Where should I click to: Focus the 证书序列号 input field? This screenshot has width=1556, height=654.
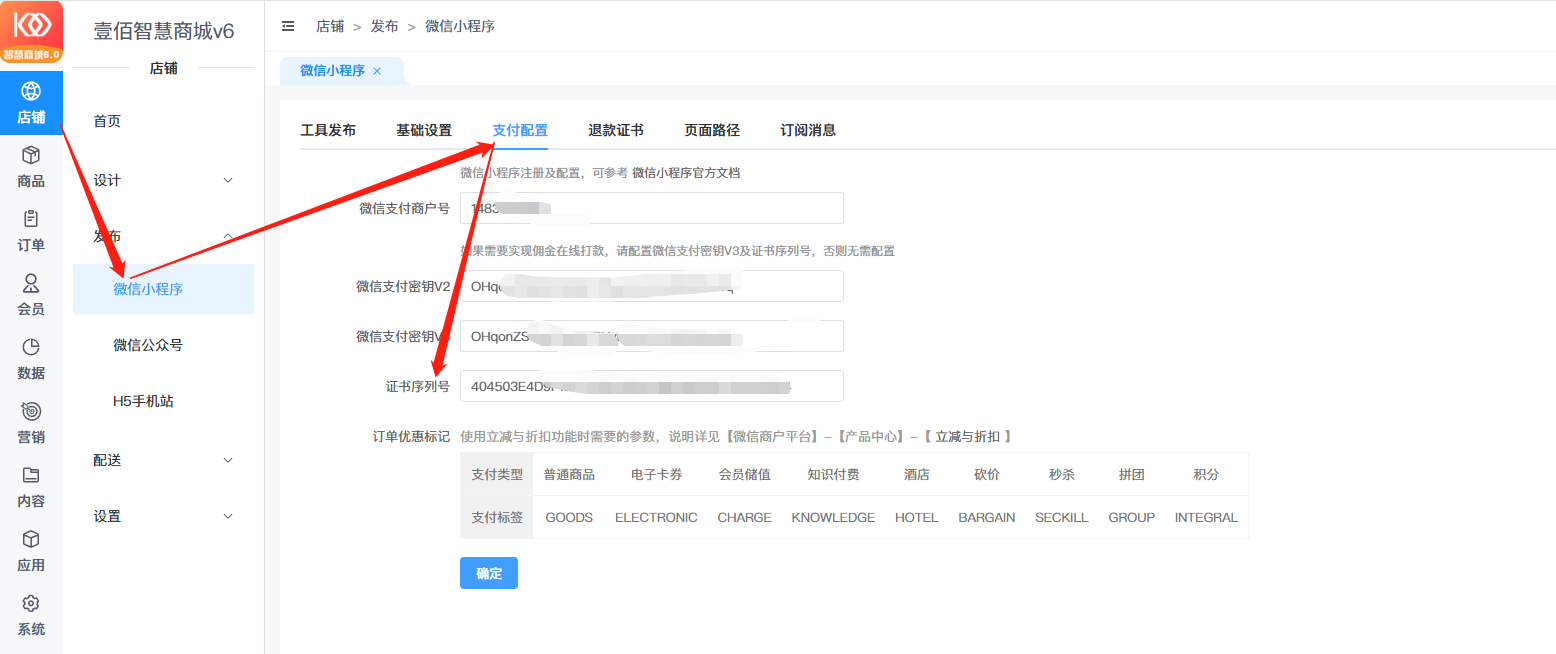tap(652, 386)
